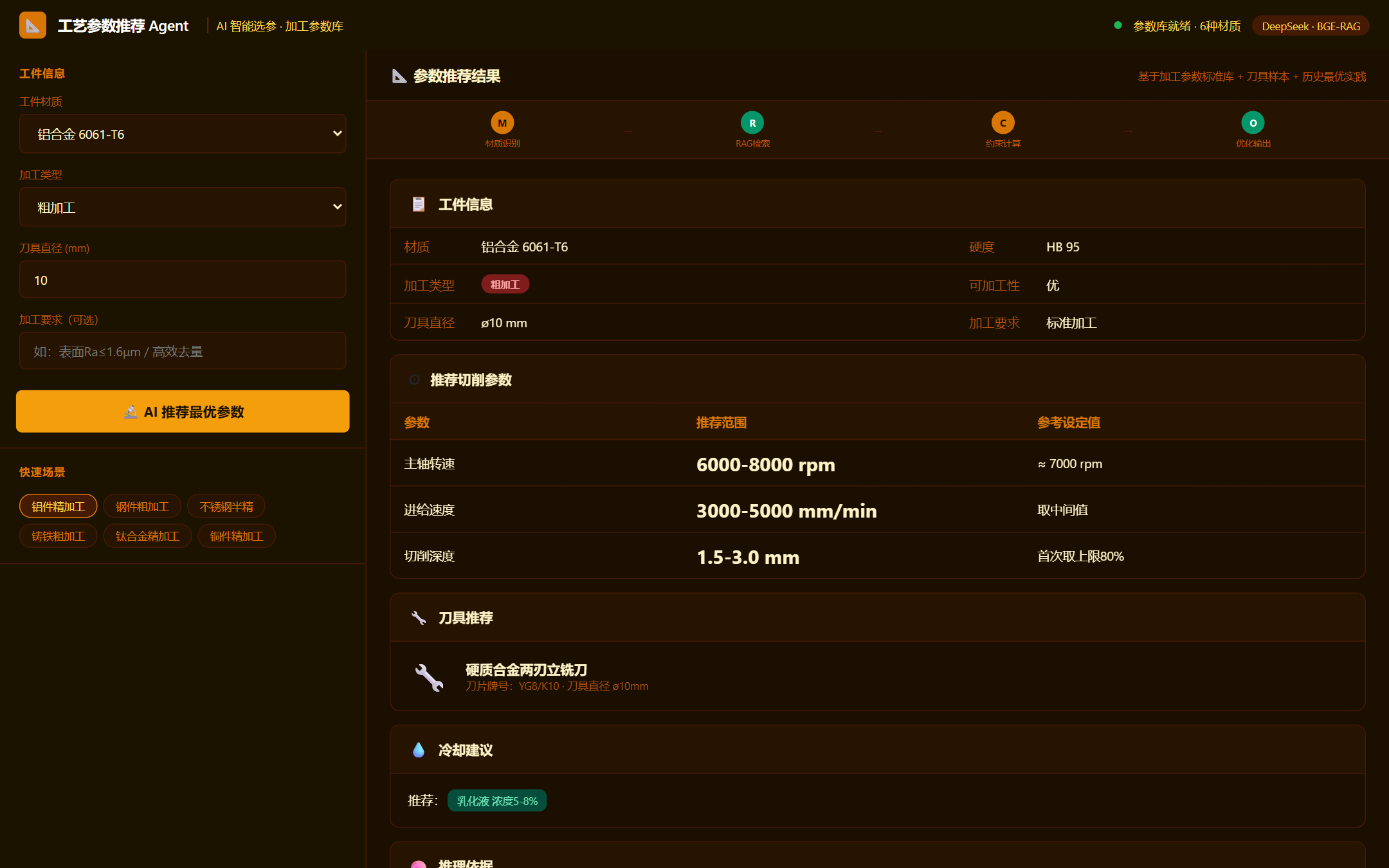Click the green status dot indicator
1389x868 pixels.
coord(1118,26)
